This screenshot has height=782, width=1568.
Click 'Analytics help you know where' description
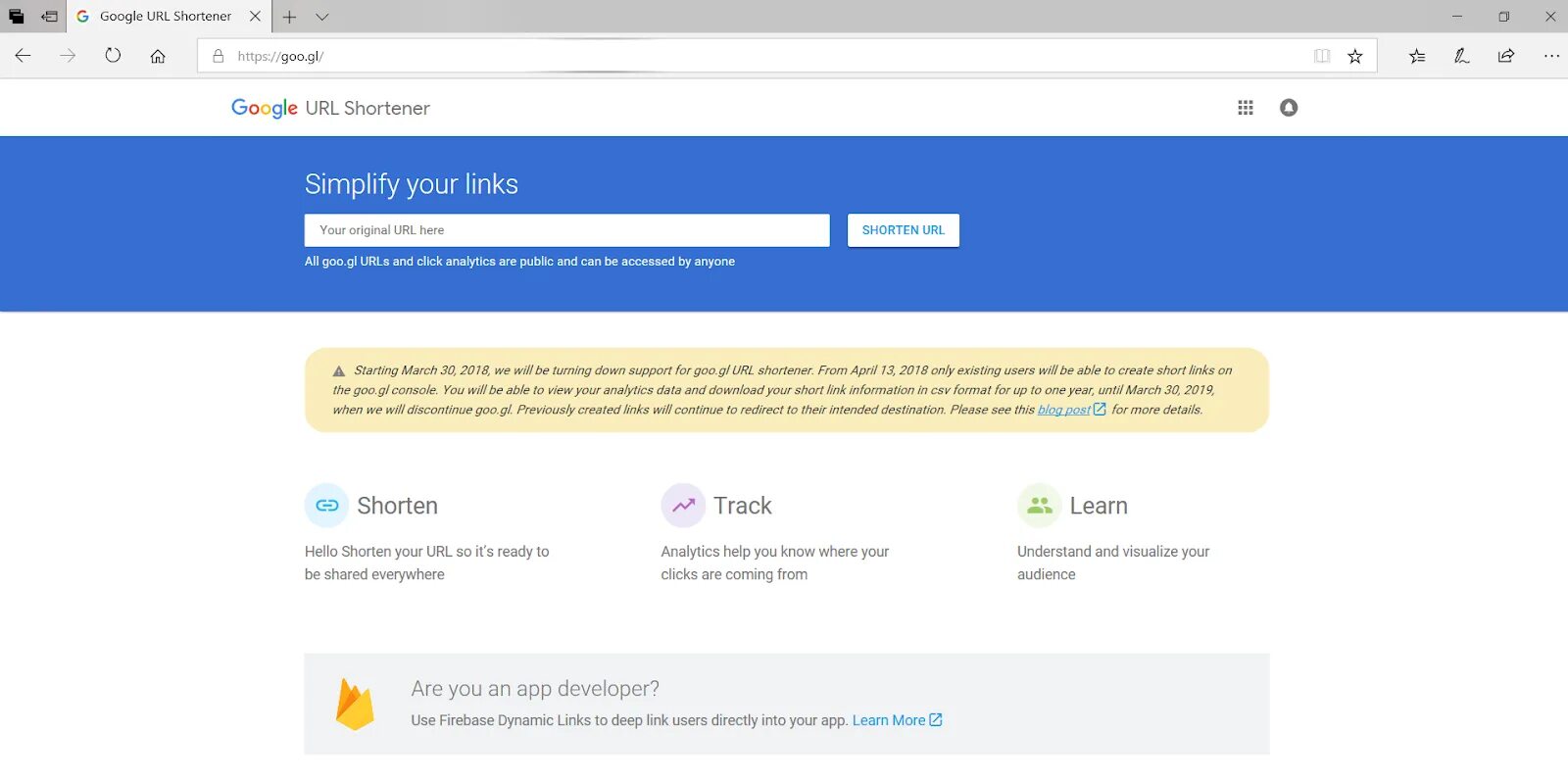coord(775,563)
